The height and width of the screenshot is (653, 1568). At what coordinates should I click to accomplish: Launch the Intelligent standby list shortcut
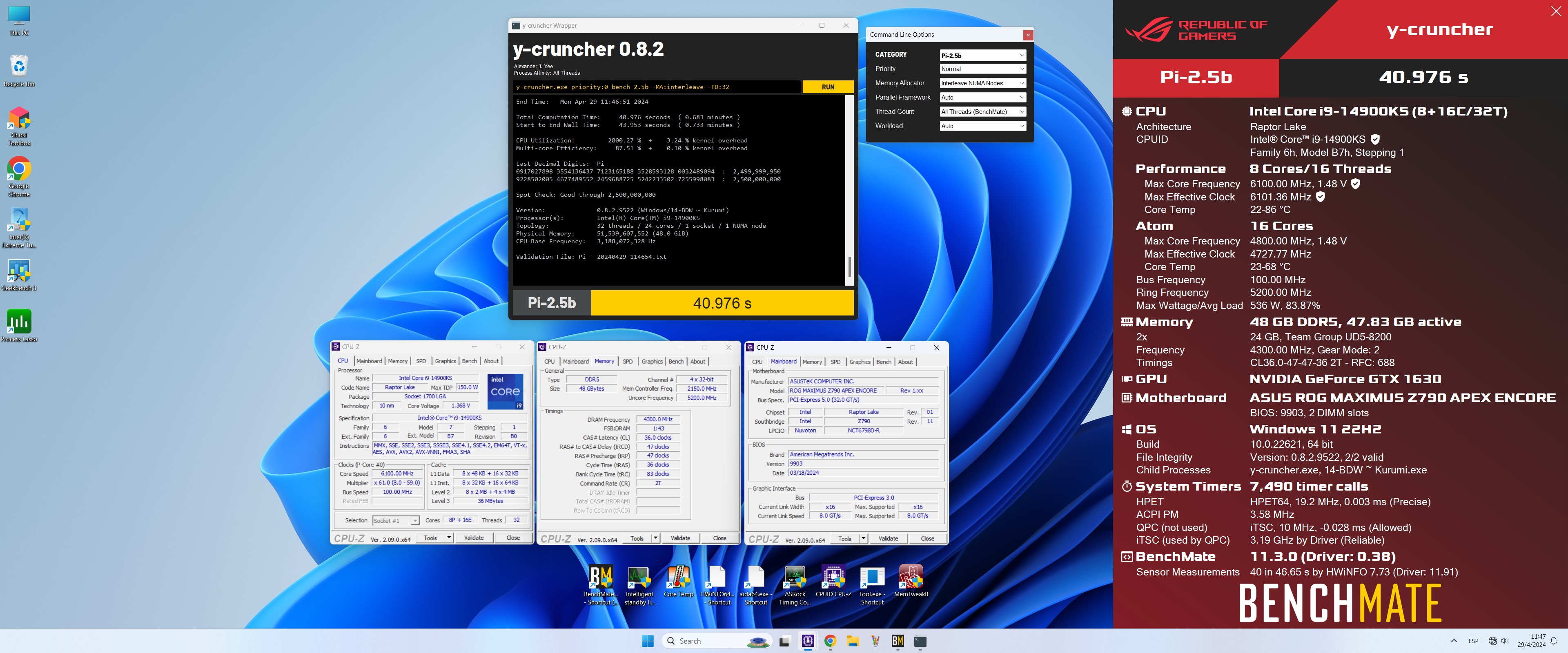click(x=639, y=585)
